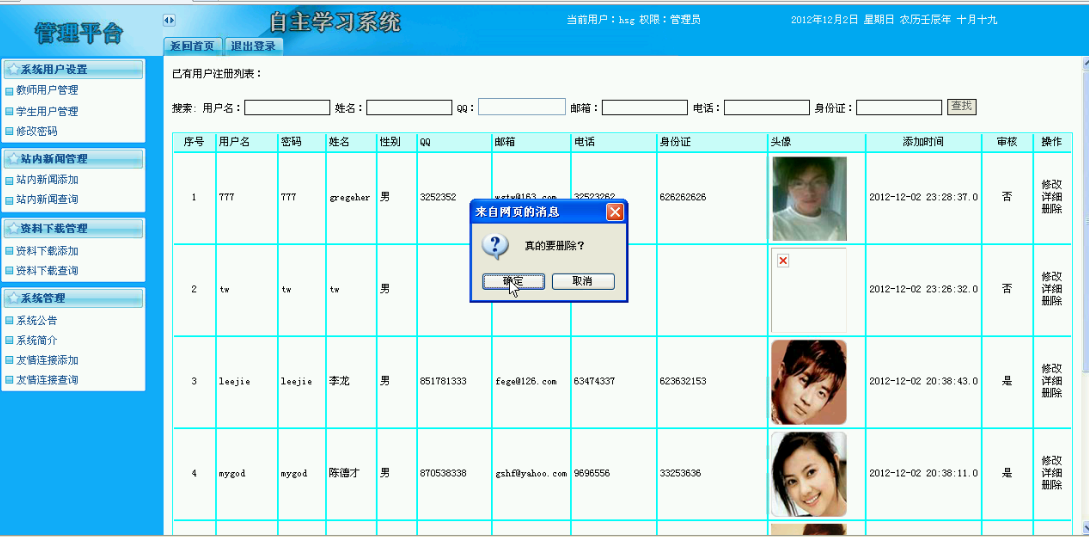
Task: Open 友情连接查询 in sidebar
Action: [47, 380]
